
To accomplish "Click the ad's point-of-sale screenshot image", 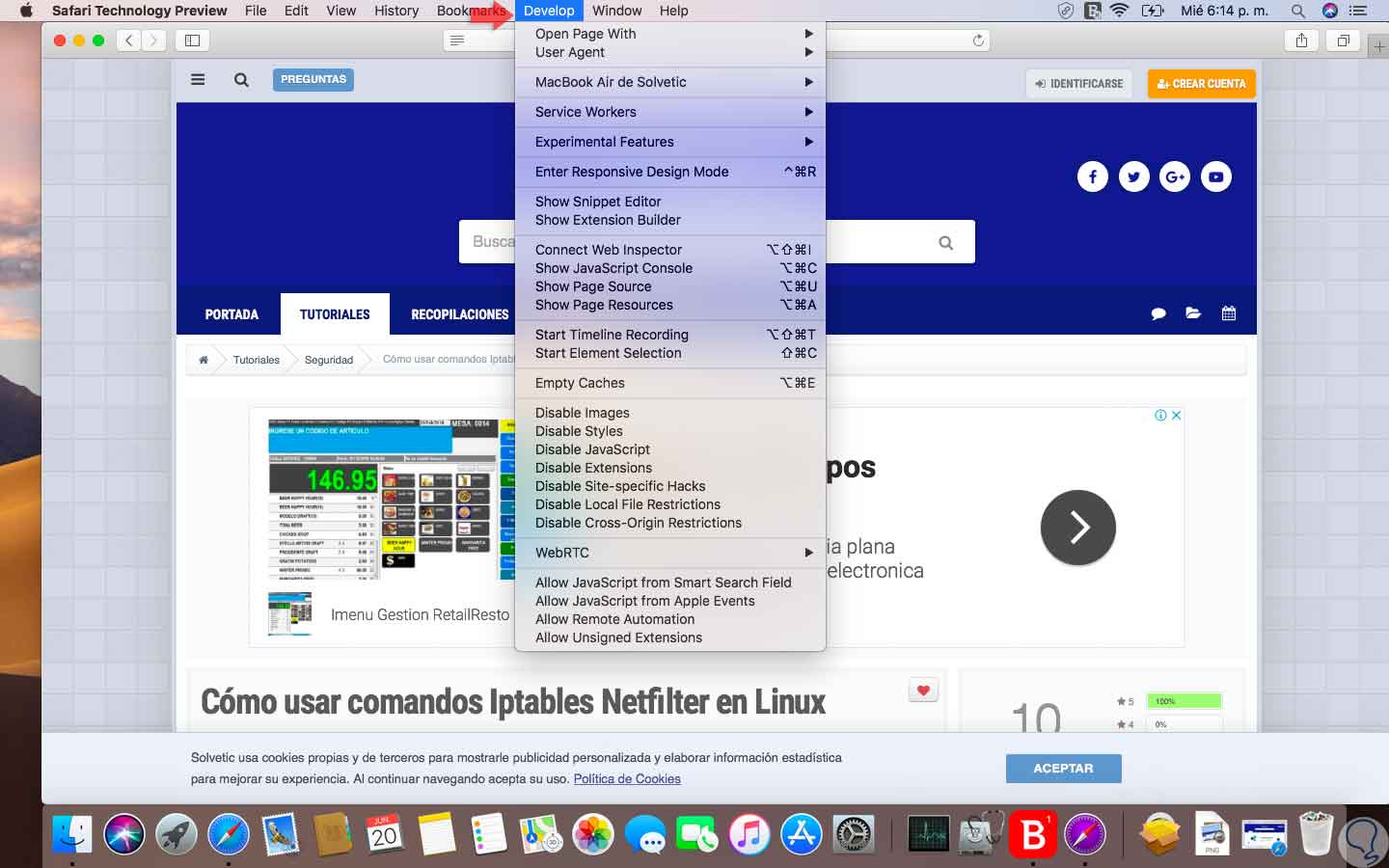I will [x=391, y=499].
